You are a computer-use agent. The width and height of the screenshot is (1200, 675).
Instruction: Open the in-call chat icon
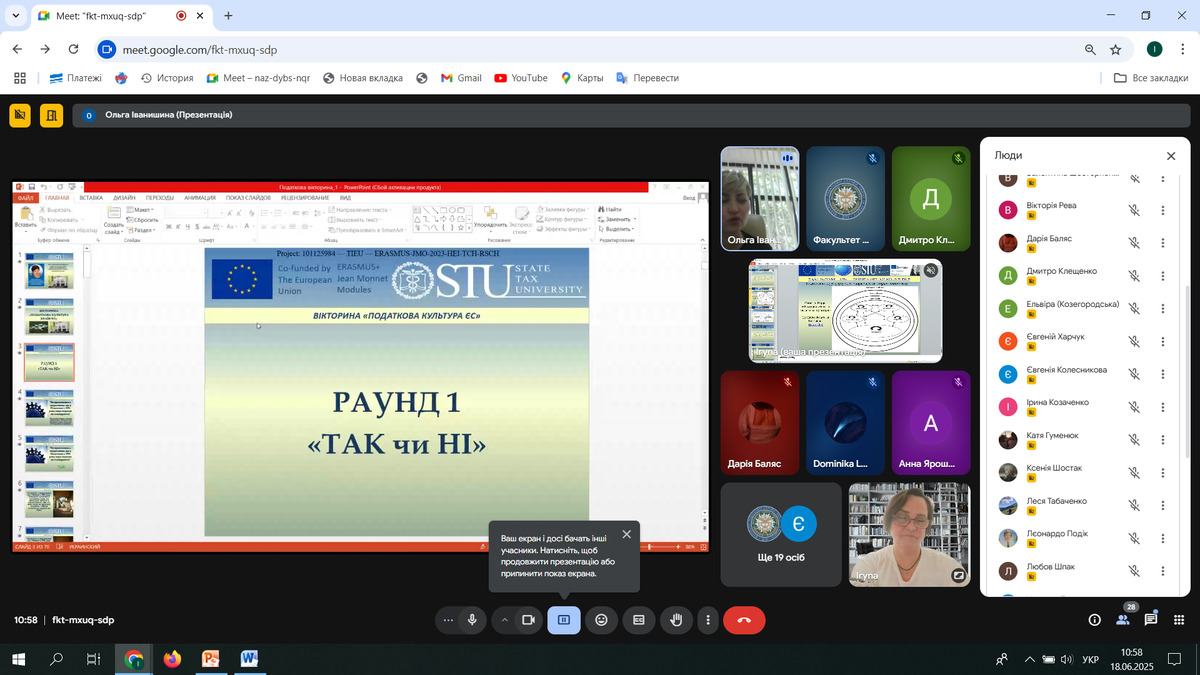pos(1151,620)
